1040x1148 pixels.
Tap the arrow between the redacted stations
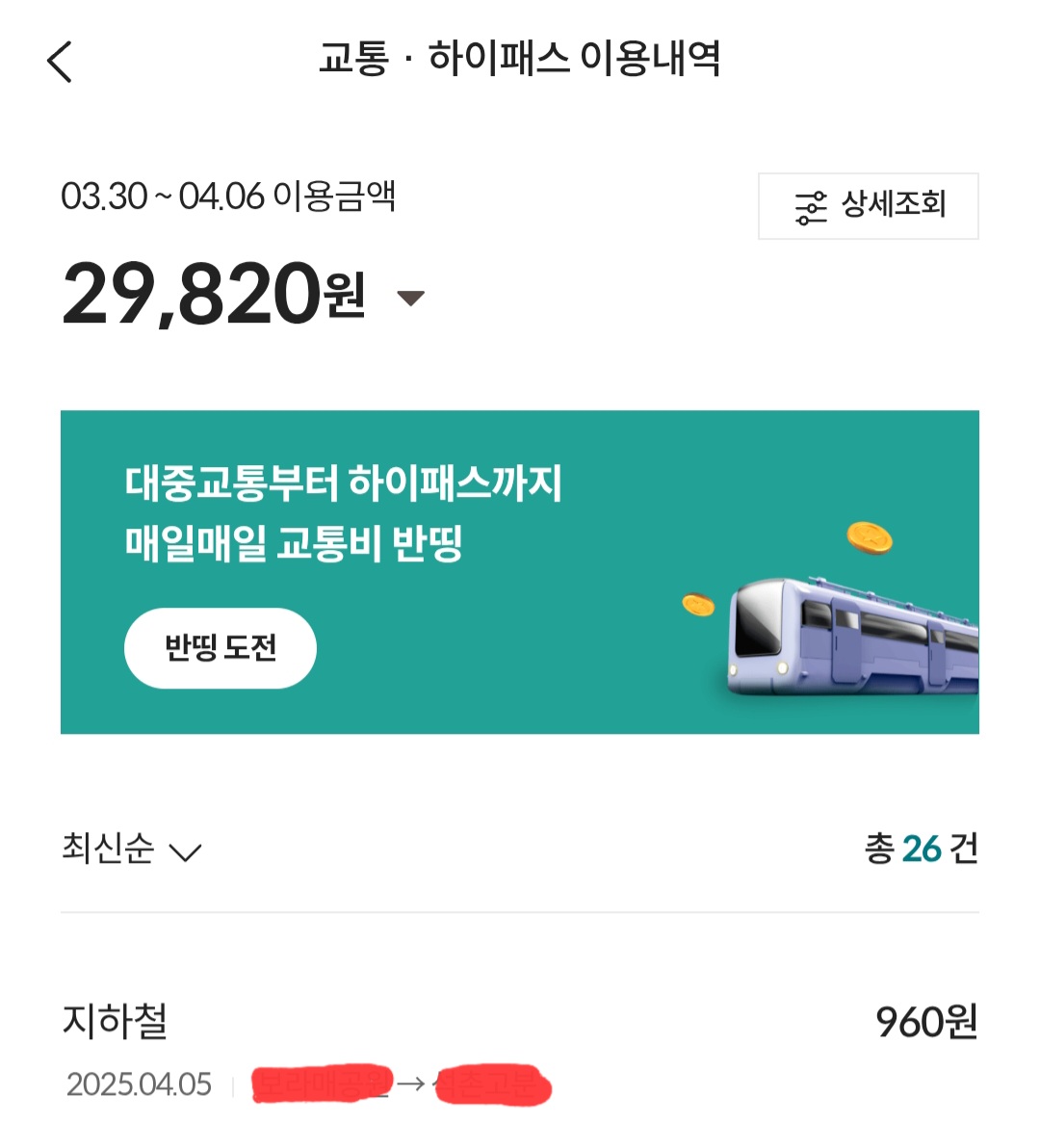click(411, 1084)
